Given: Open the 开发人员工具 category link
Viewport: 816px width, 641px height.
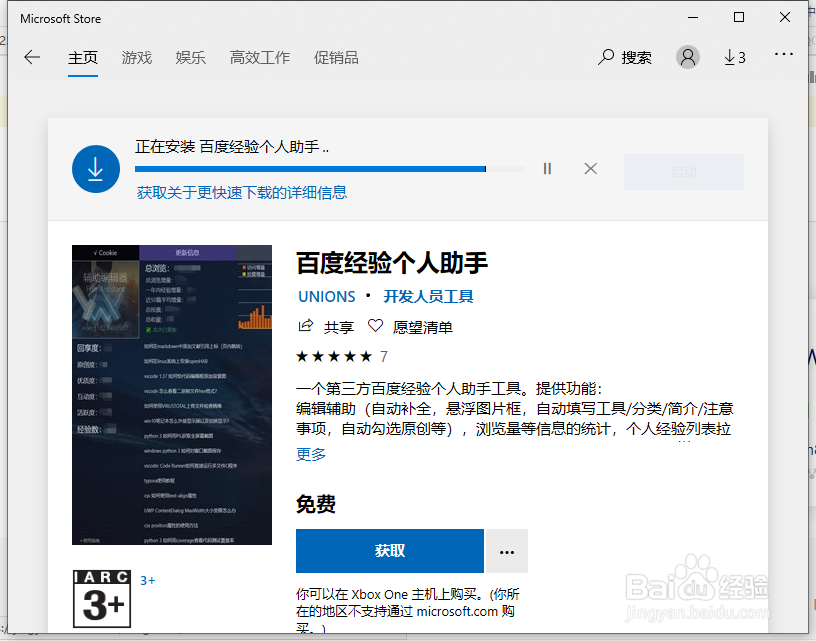Looking at the screenshot, I should coord(428,297).
